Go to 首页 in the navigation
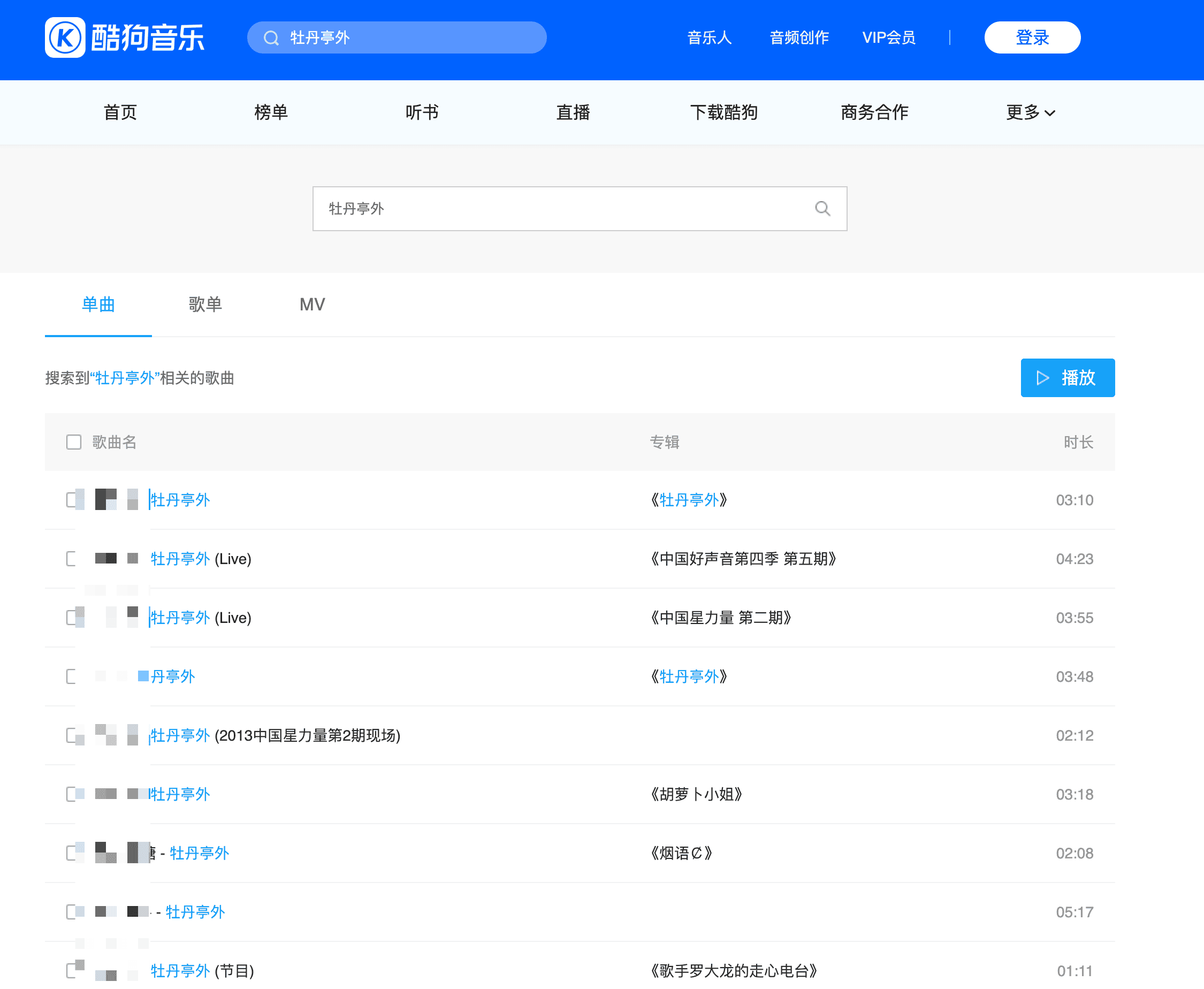Viewport: 1204px width, 989px height. tap(120, 112)
